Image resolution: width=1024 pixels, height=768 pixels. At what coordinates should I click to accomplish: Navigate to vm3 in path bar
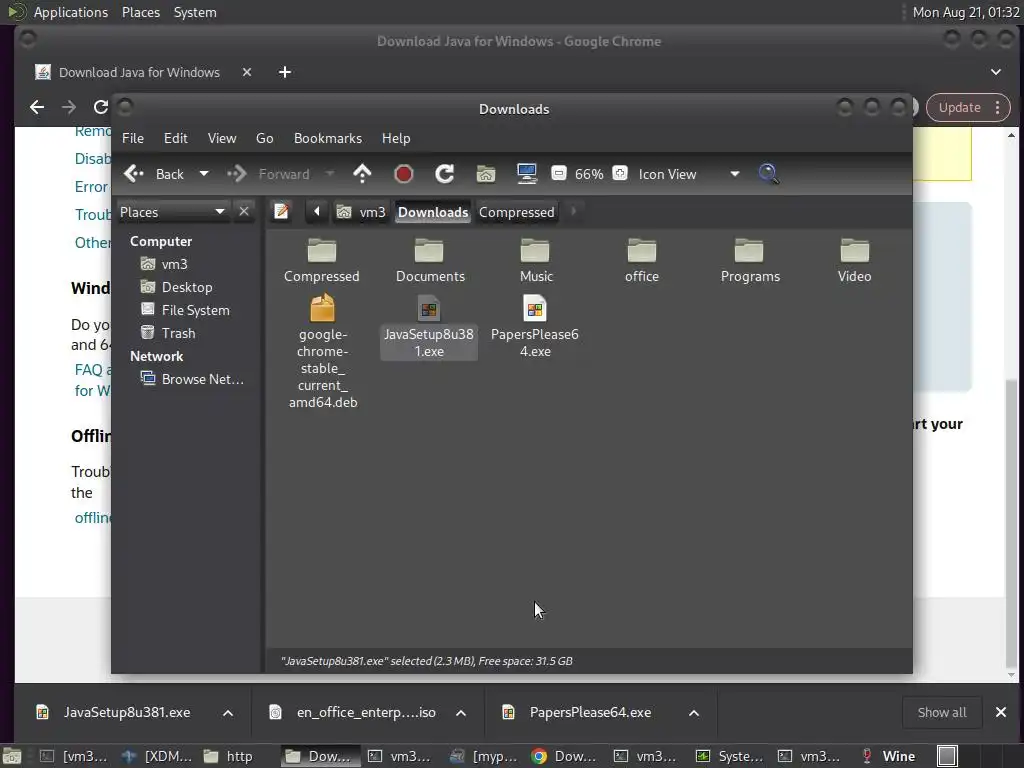(361, 212)
